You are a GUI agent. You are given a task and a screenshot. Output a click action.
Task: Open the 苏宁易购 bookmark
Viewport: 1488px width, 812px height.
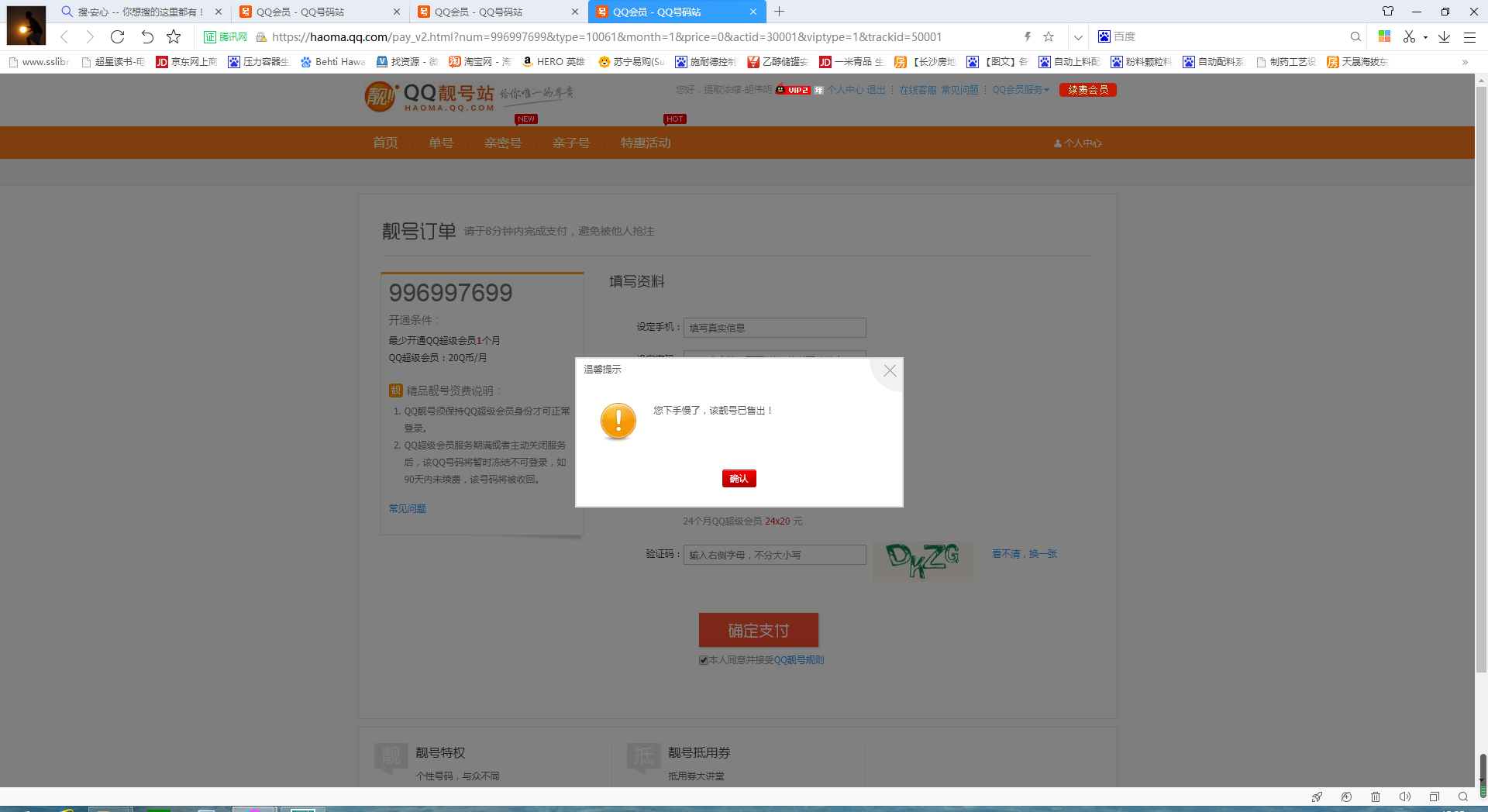tap(632, 62)
